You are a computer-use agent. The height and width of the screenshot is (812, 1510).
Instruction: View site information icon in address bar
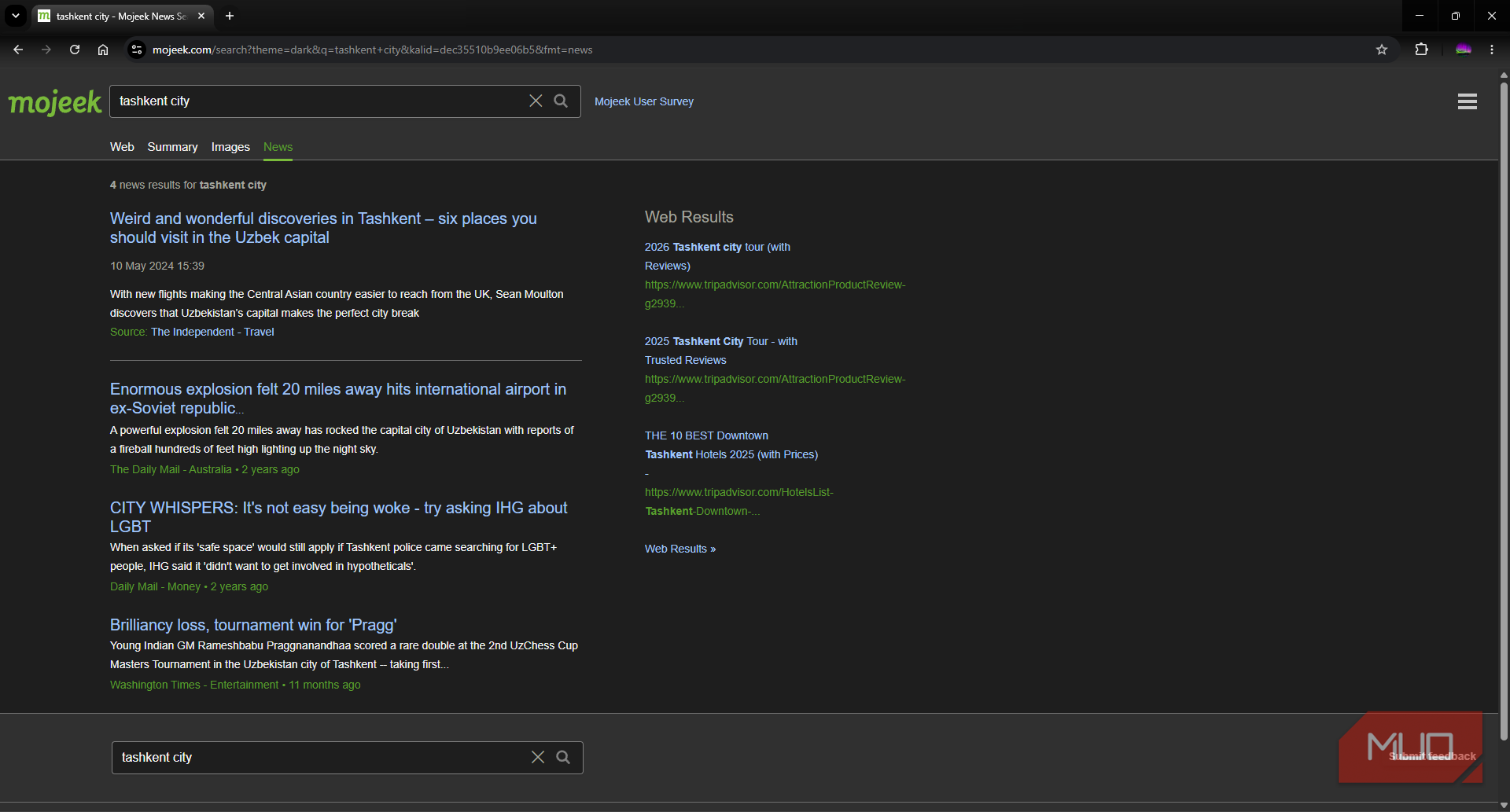[x=137, y=50]
